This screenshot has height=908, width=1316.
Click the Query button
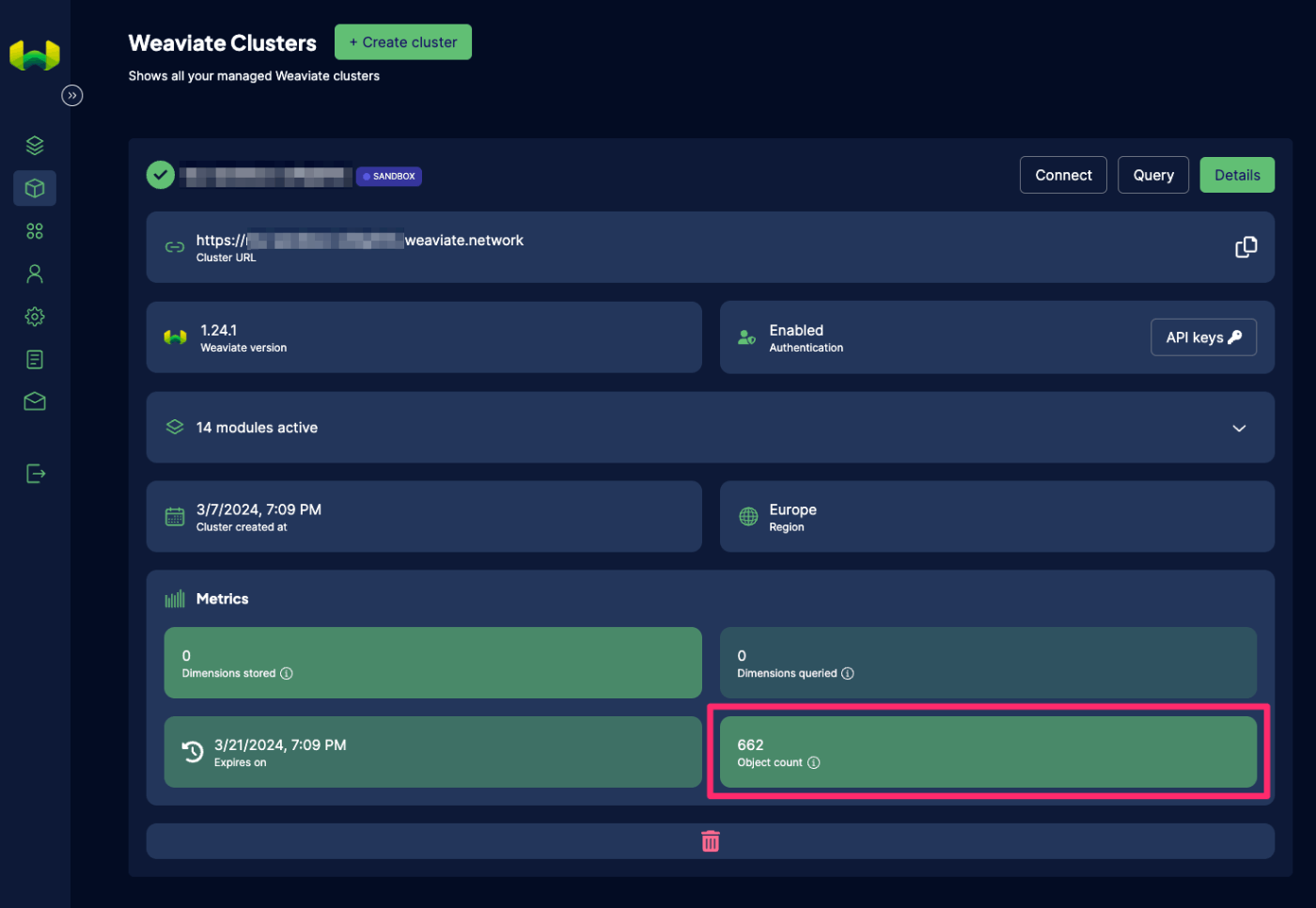point(1153,175)
